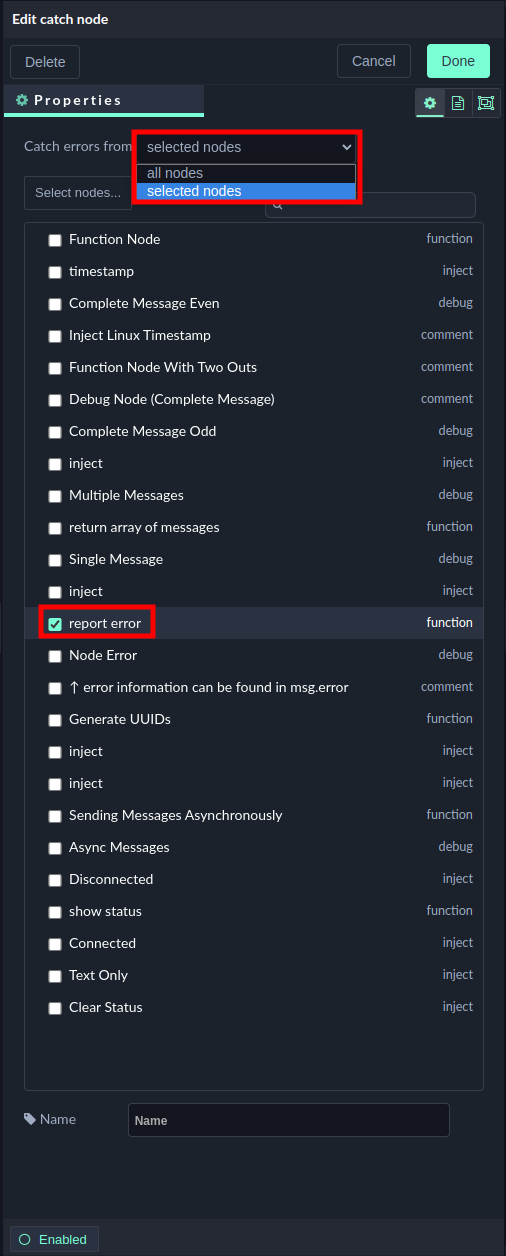Tick the Clear Status checkbox

pyautogui.click(x=55, y=1008)
